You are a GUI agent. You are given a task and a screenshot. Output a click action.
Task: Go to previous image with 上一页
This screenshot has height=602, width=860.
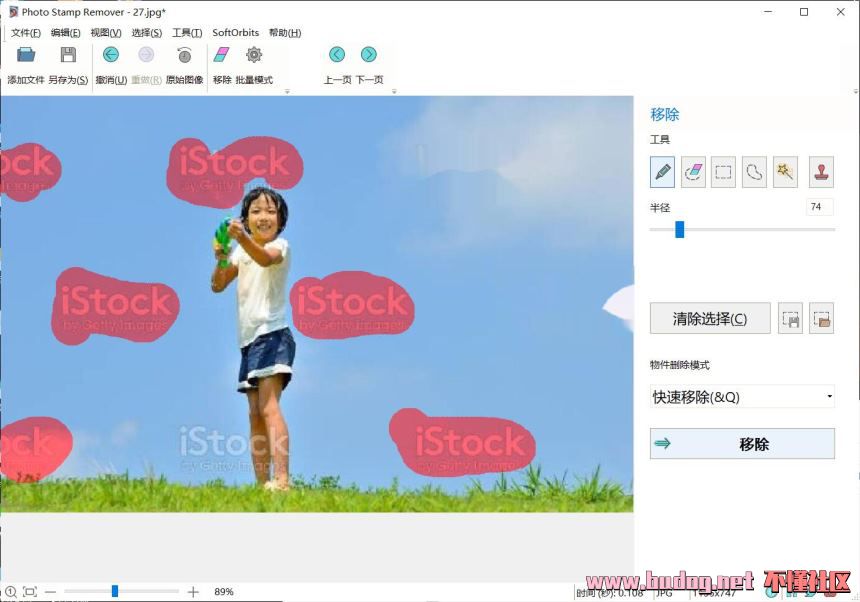click(x=337, y=55)
